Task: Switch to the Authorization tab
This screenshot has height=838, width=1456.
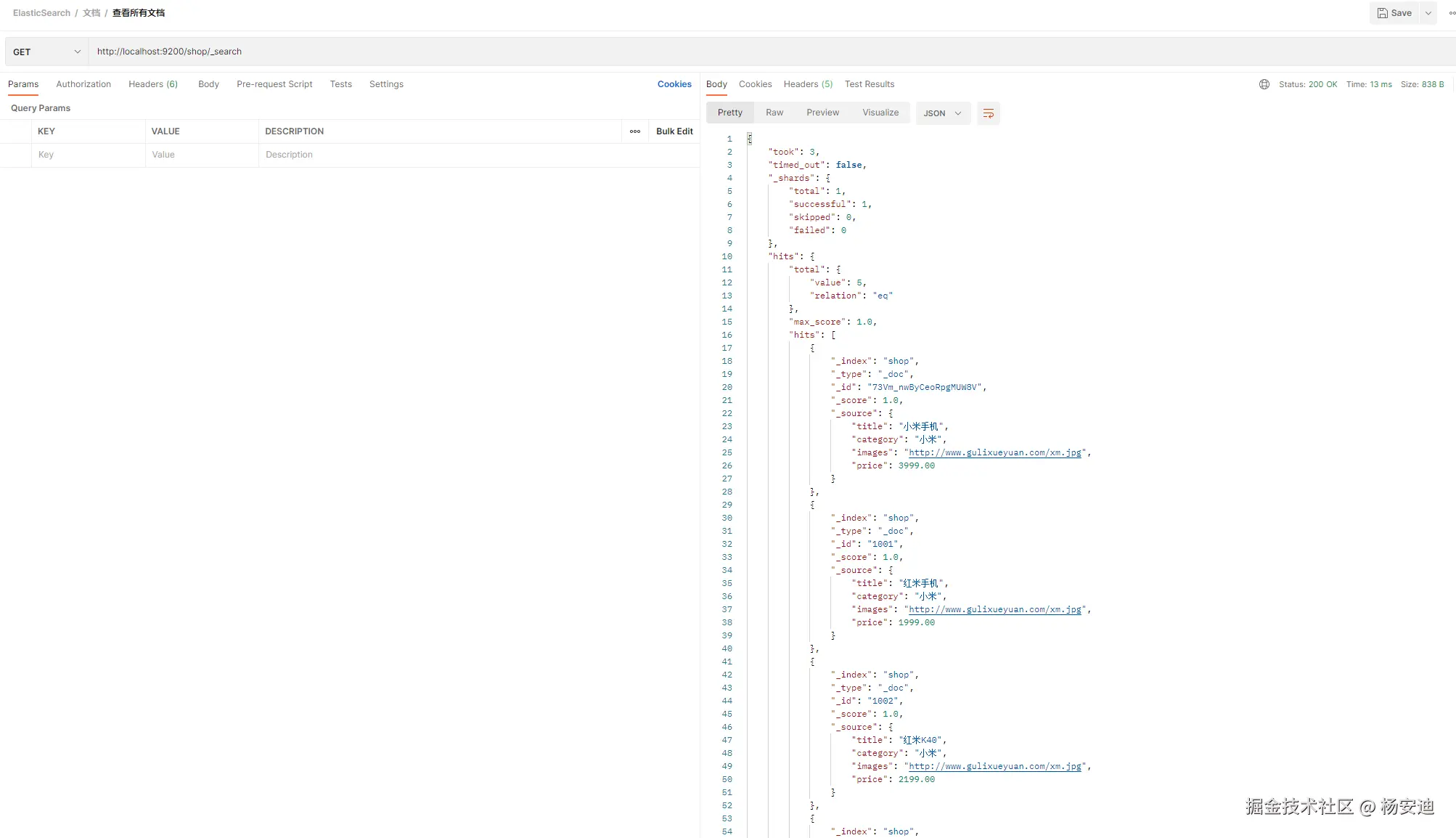Action: point(83,84)
